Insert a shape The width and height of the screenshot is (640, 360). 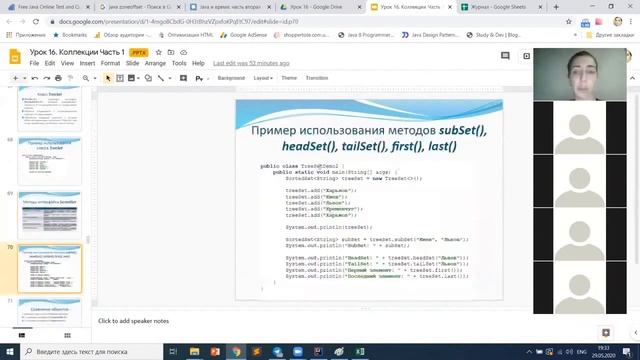coord(148,78)
